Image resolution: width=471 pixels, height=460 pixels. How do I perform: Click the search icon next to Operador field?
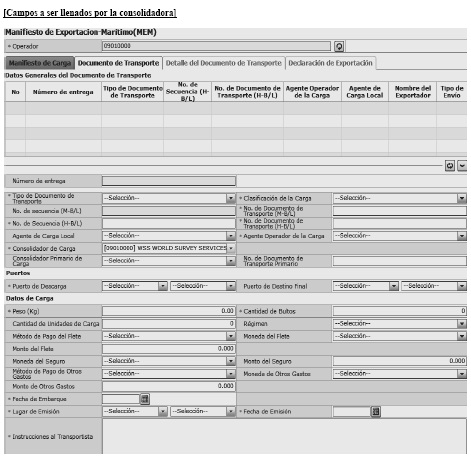[x=339, y=46]
